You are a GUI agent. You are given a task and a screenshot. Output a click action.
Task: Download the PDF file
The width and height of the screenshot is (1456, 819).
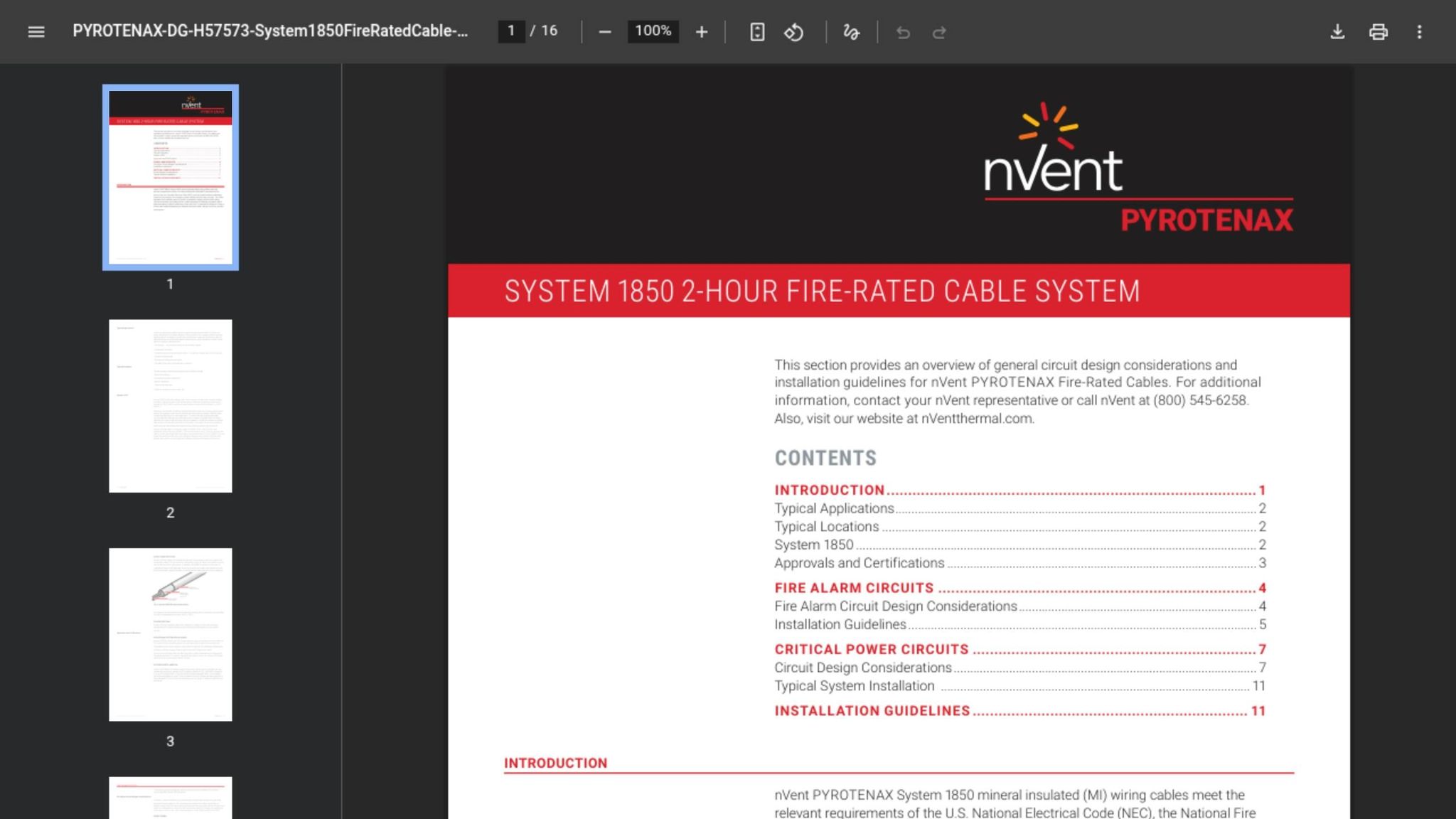pos(1337,32)
